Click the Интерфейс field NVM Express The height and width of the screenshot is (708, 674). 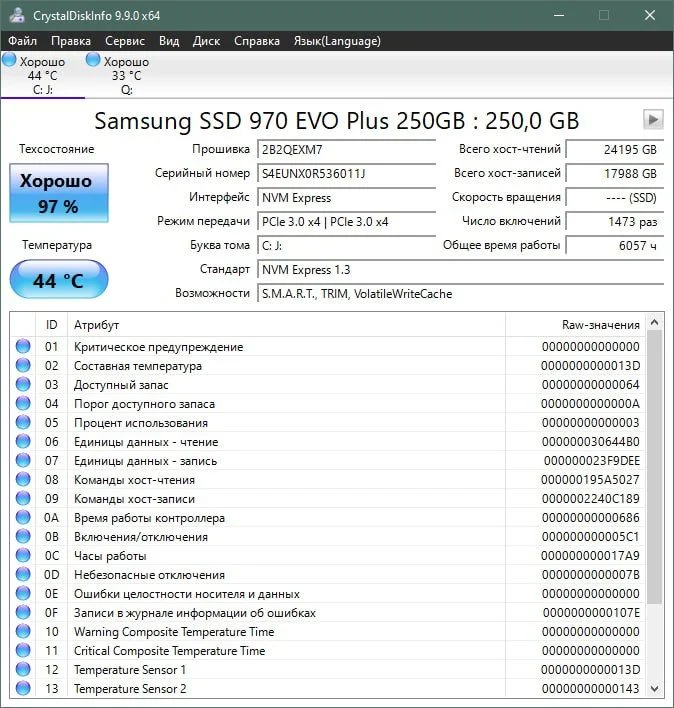click(346, 197)
